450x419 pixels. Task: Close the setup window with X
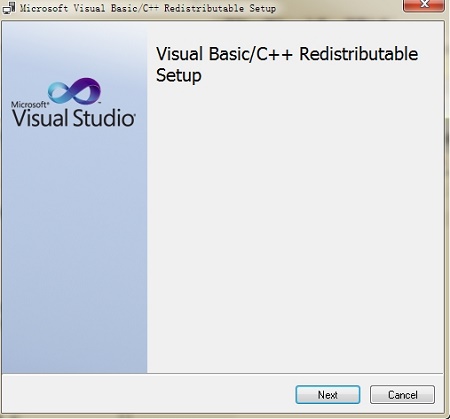point(424,5)
